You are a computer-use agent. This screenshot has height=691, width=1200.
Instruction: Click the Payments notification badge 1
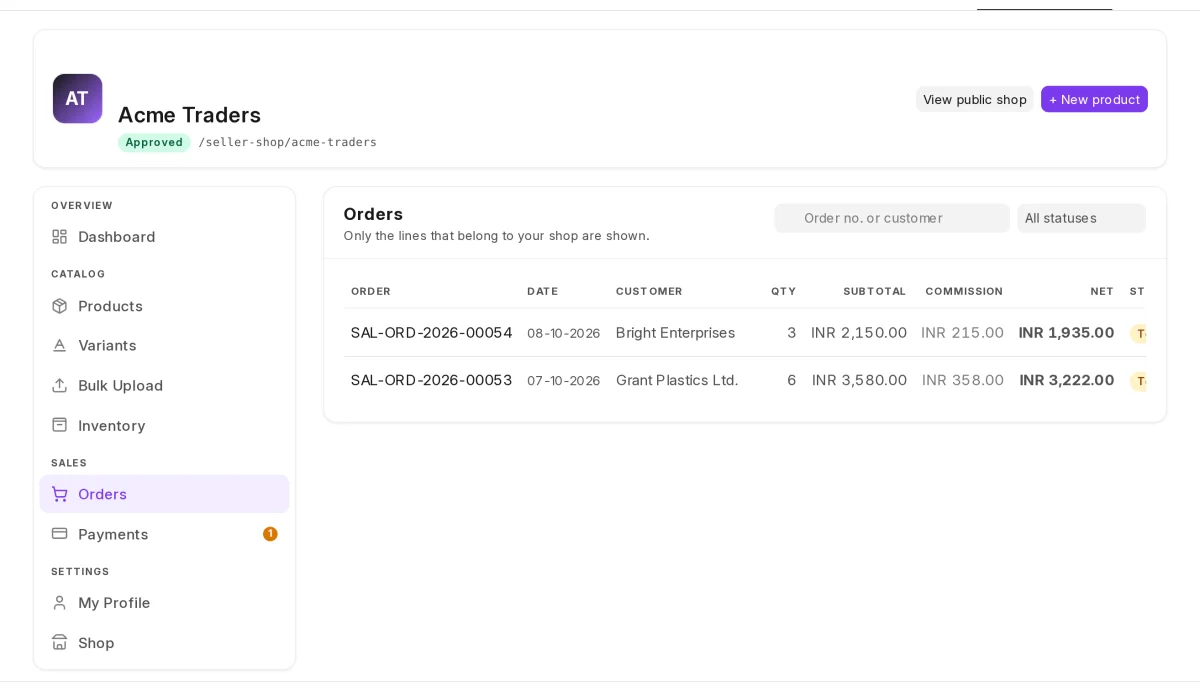point(270,534)
